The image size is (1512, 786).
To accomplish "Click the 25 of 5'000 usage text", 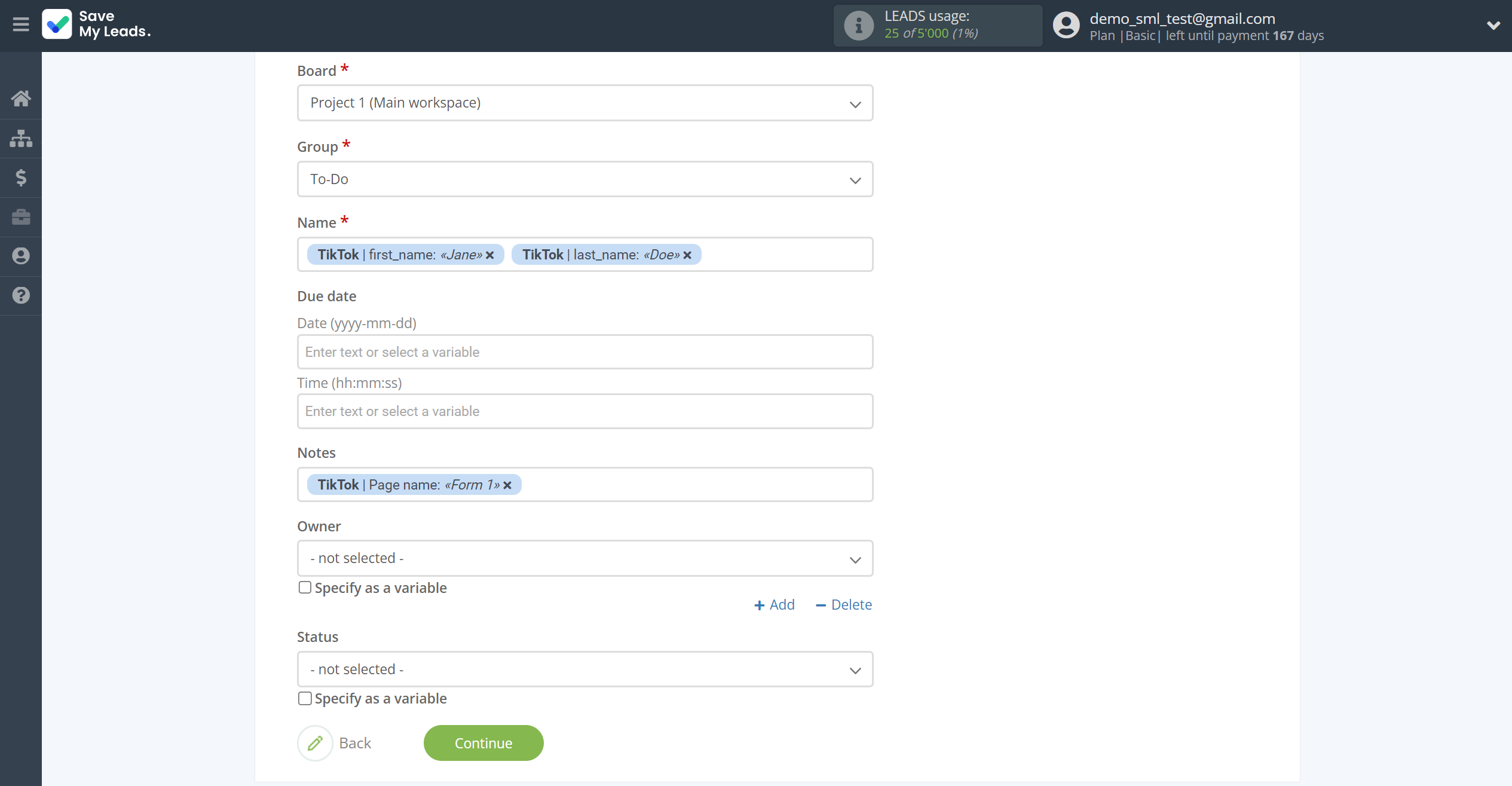I will pyautogui.click(x=931, y=33).
